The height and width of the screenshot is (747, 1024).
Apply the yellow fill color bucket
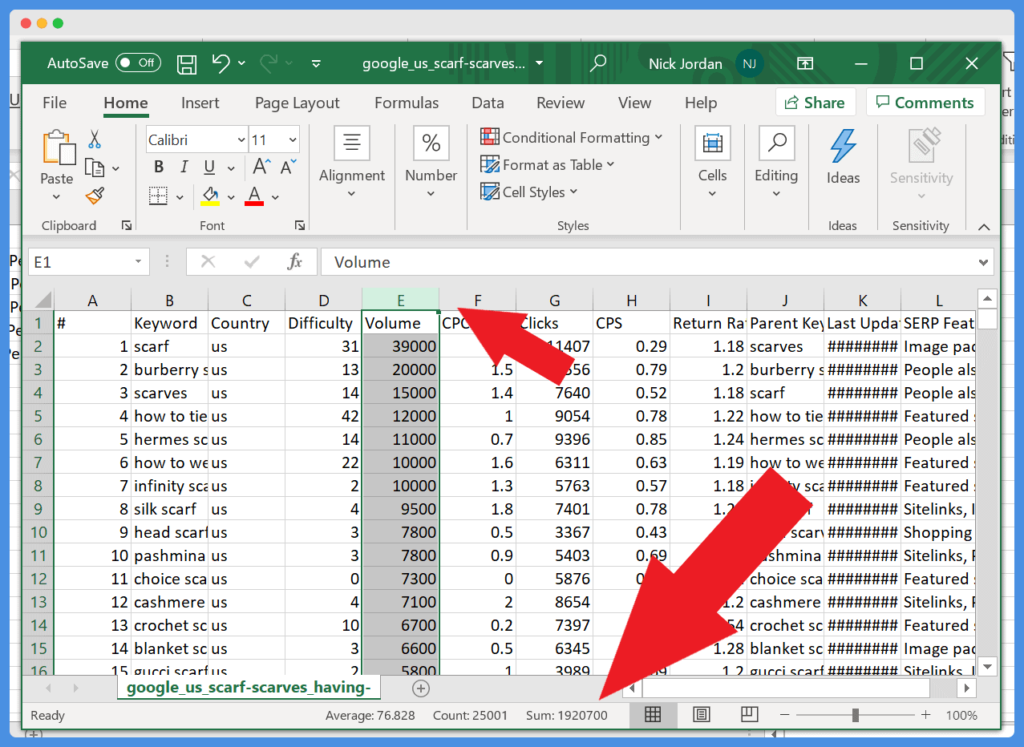(210, 196)
